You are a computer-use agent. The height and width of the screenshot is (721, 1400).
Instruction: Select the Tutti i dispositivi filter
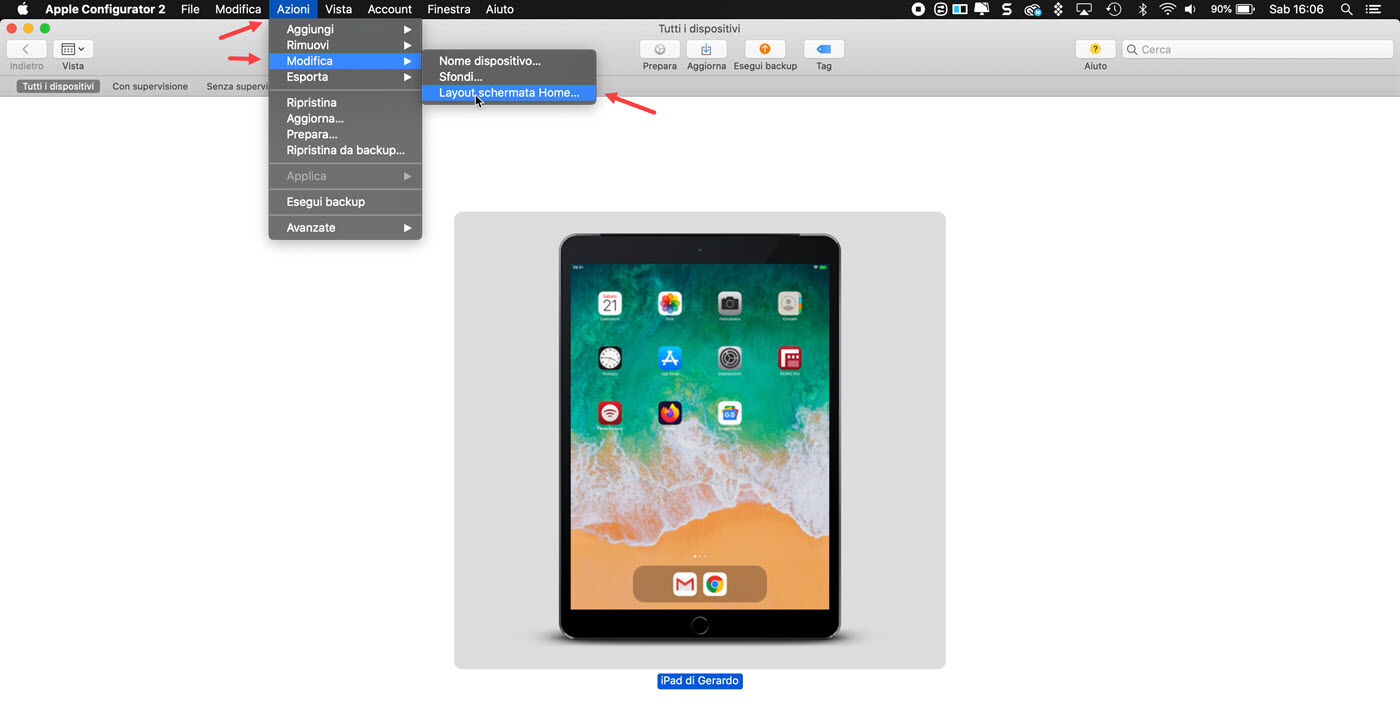[57, 86]
